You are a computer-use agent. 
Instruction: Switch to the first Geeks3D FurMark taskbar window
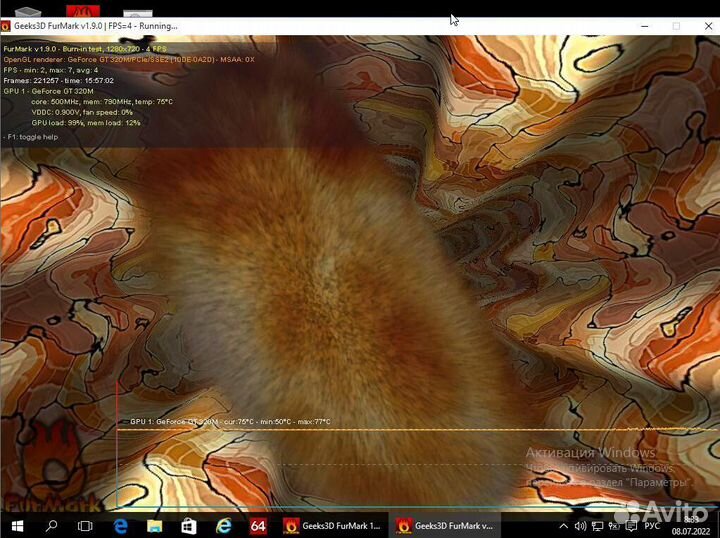click(333, 525)
